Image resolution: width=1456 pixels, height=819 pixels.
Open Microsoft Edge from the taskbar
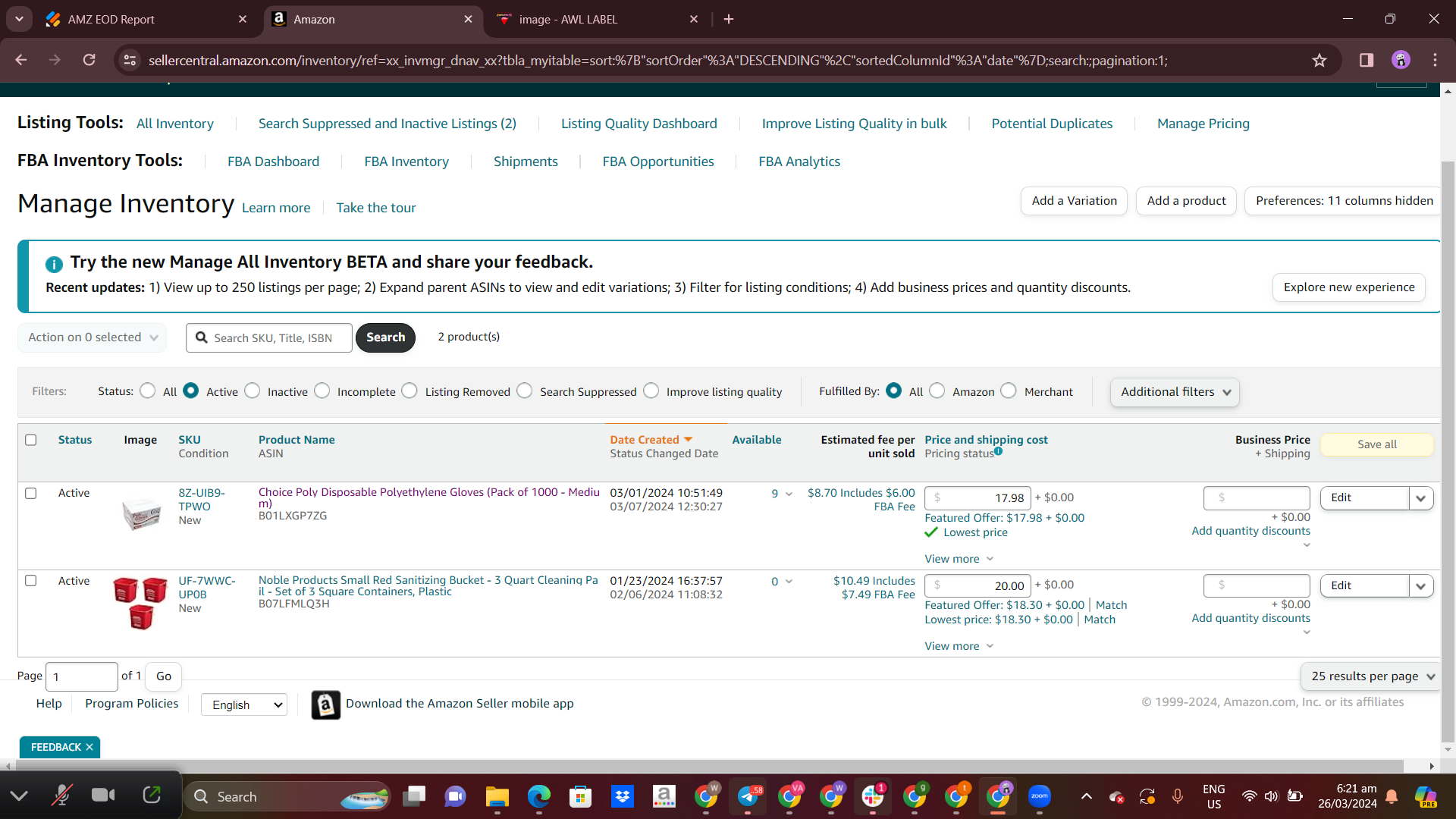pyautogui.click(x=538, y=796)
